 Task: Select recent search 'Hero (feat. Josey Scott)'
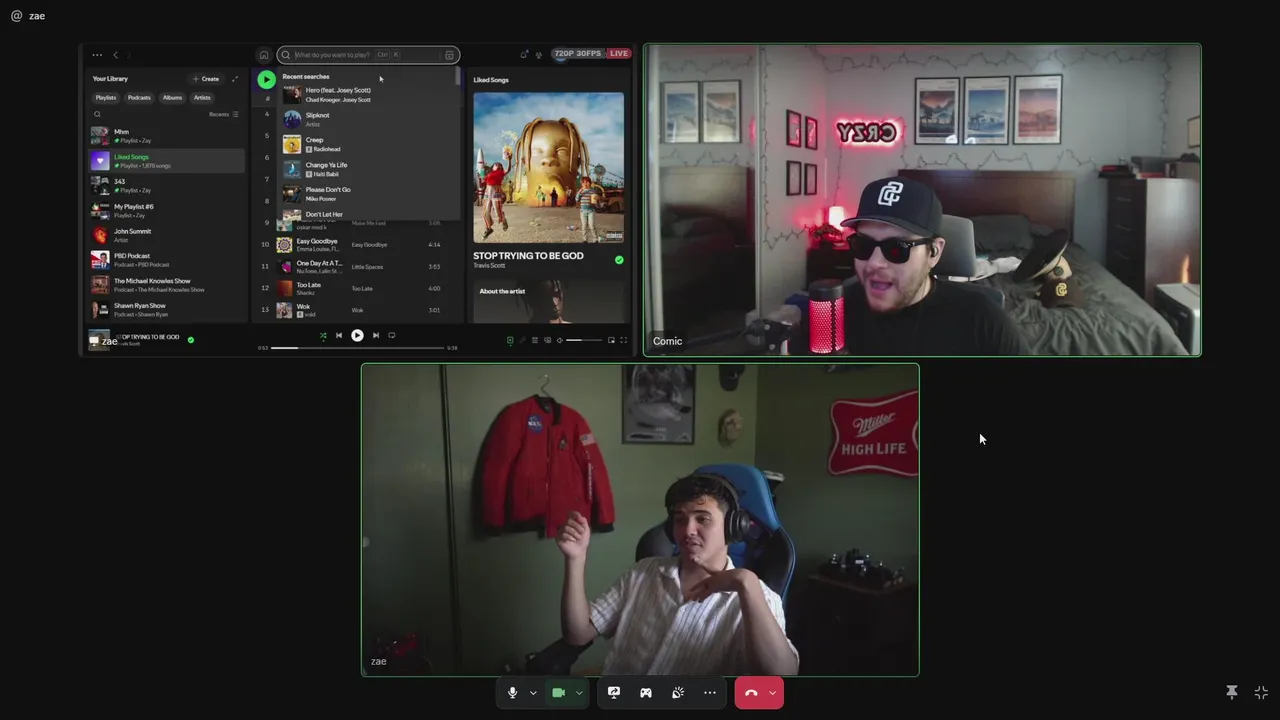367,94
